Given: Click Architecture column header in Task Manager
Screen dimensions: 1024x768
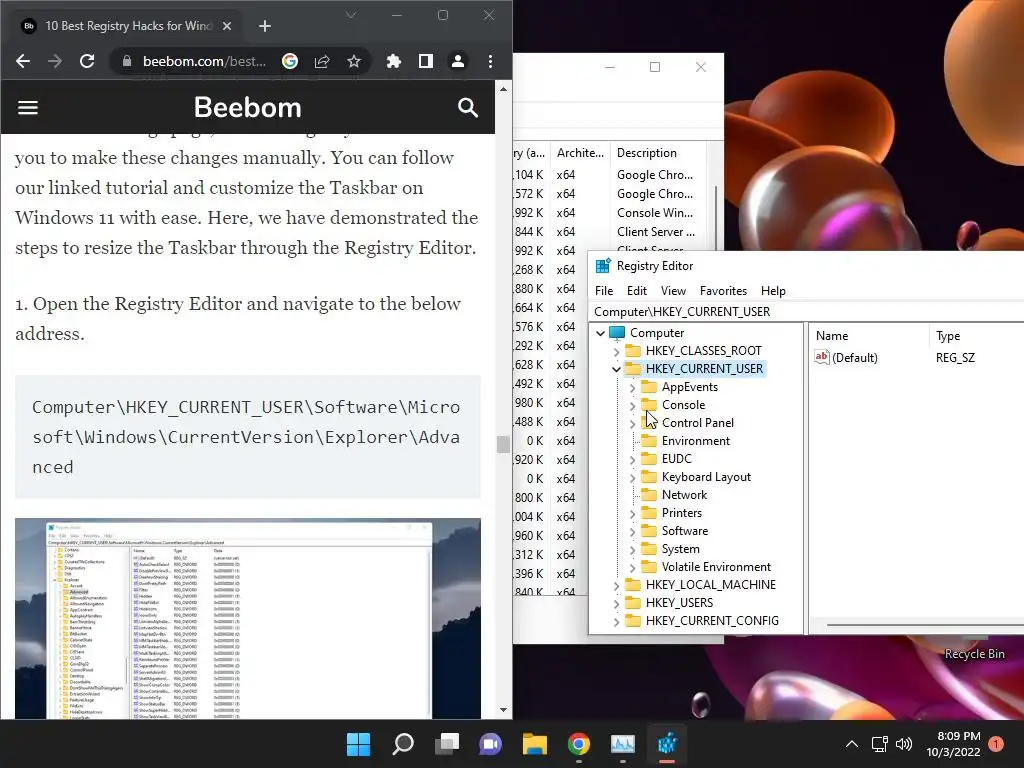Looking at the screenshot, I should (x=580, y=153).
